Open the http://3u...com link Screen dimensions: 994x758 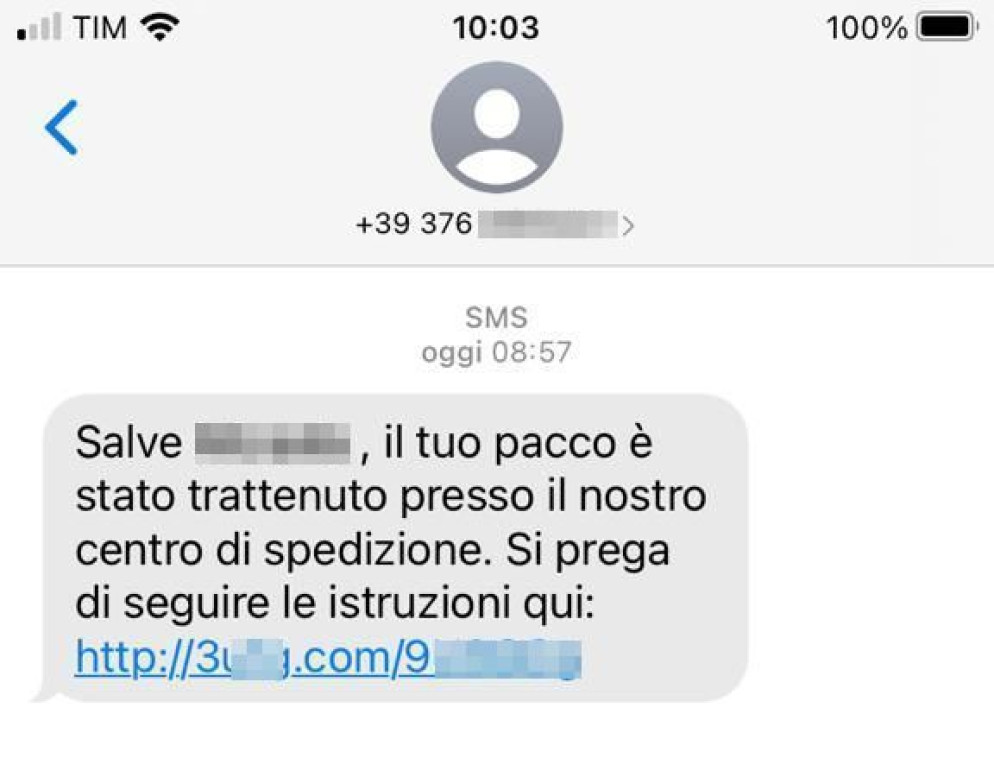(x=328, y=657)
